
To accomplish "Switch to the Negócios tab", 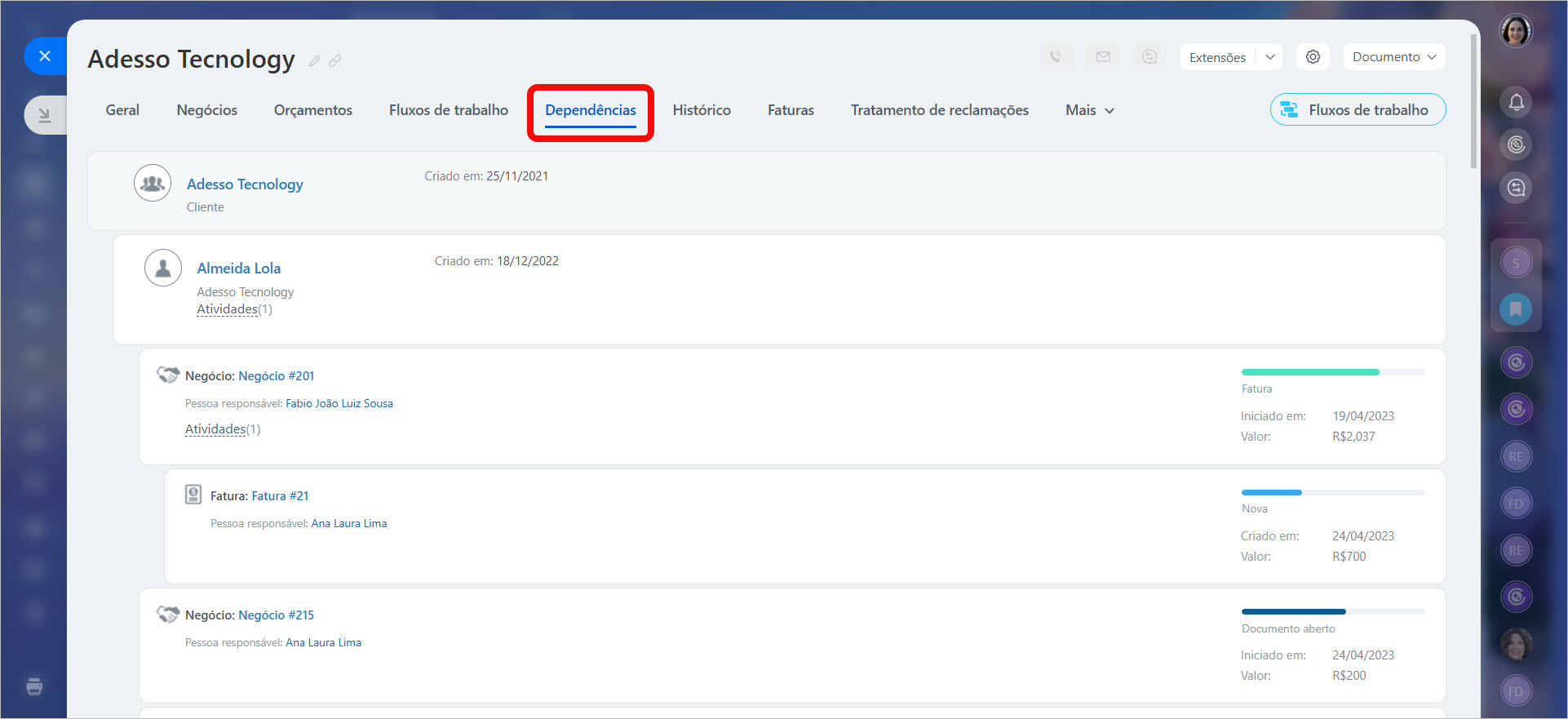I will pyautogui.click(x=207, y=110).
